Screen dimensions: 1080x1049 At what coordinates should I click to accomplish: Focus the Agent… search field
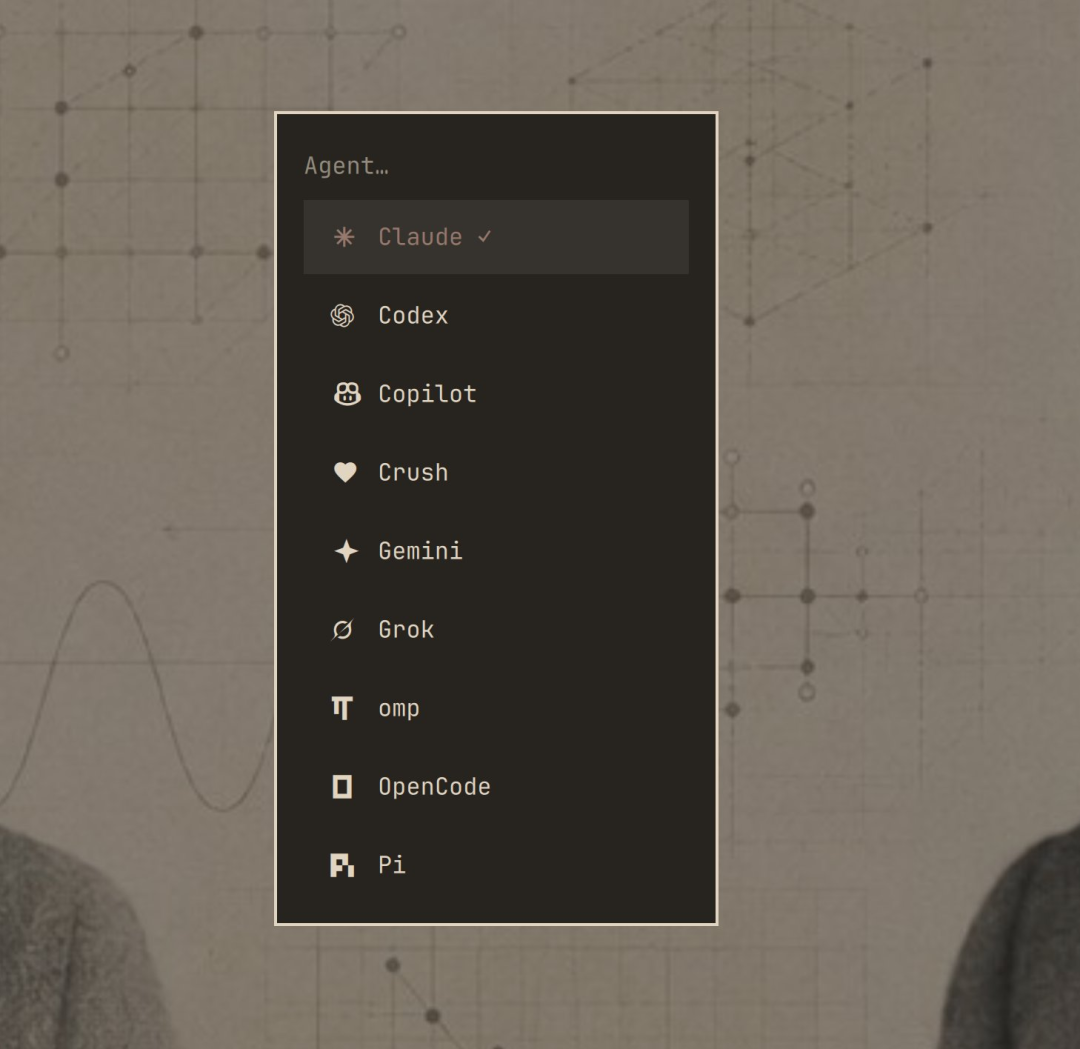[496, 166]
